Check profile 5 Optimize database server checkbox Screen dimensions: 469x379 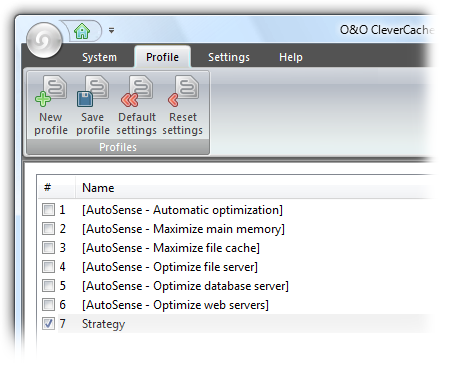[48, 286]
